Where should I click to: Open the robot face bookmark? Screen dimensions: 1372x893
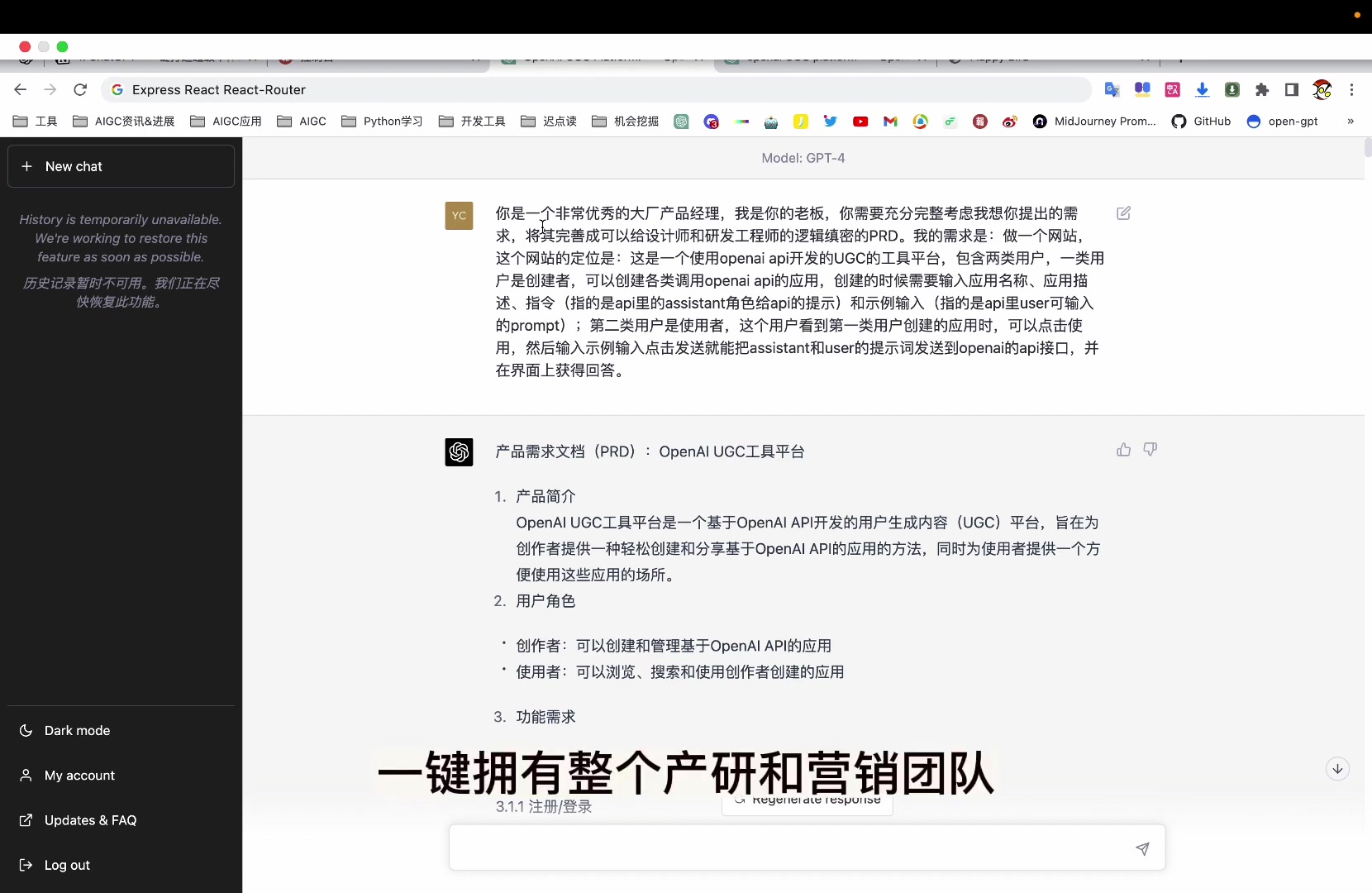point(771,122)
